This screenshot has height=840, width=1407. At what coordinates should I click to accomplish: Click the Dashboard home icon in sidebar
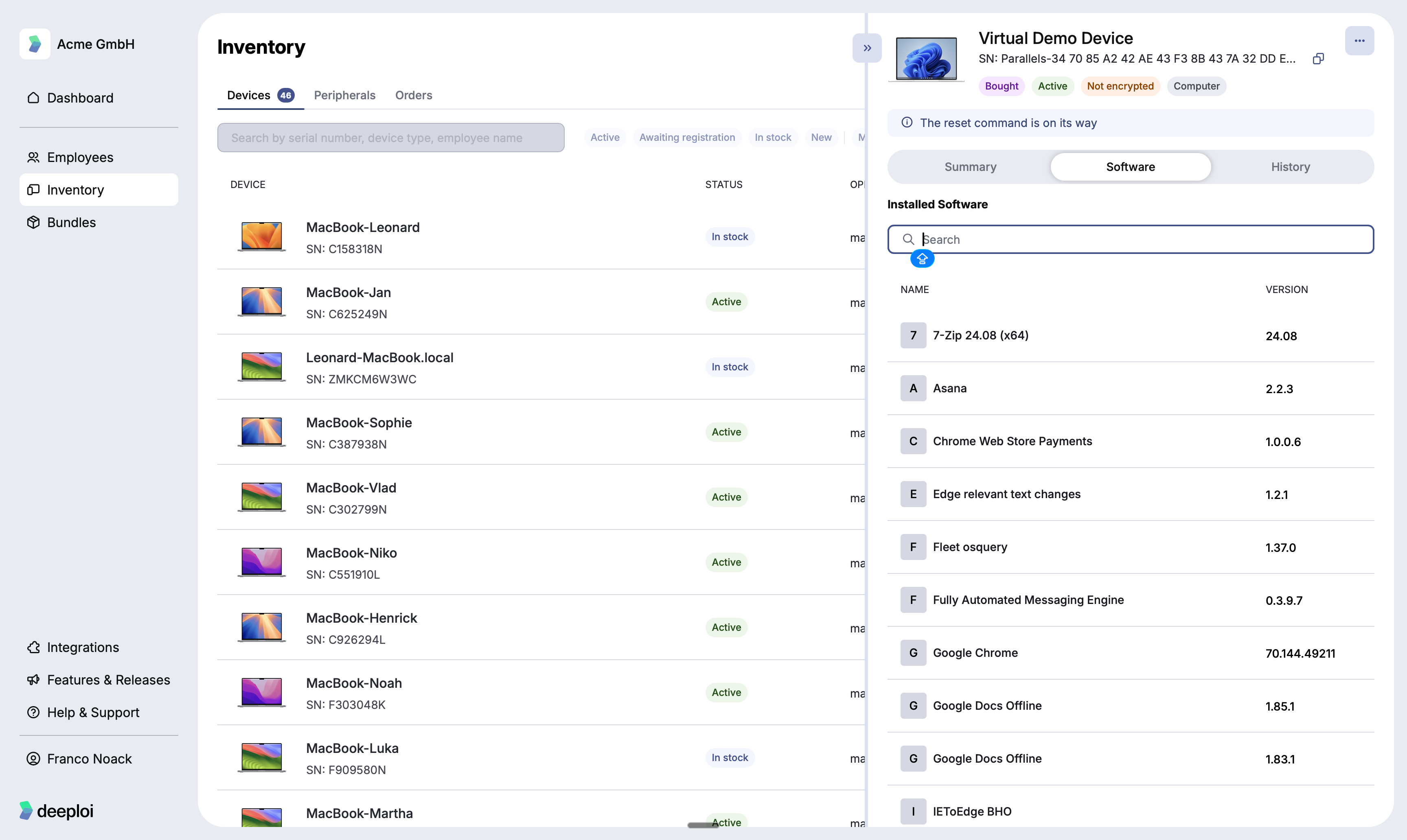click(x=33, y=98)
